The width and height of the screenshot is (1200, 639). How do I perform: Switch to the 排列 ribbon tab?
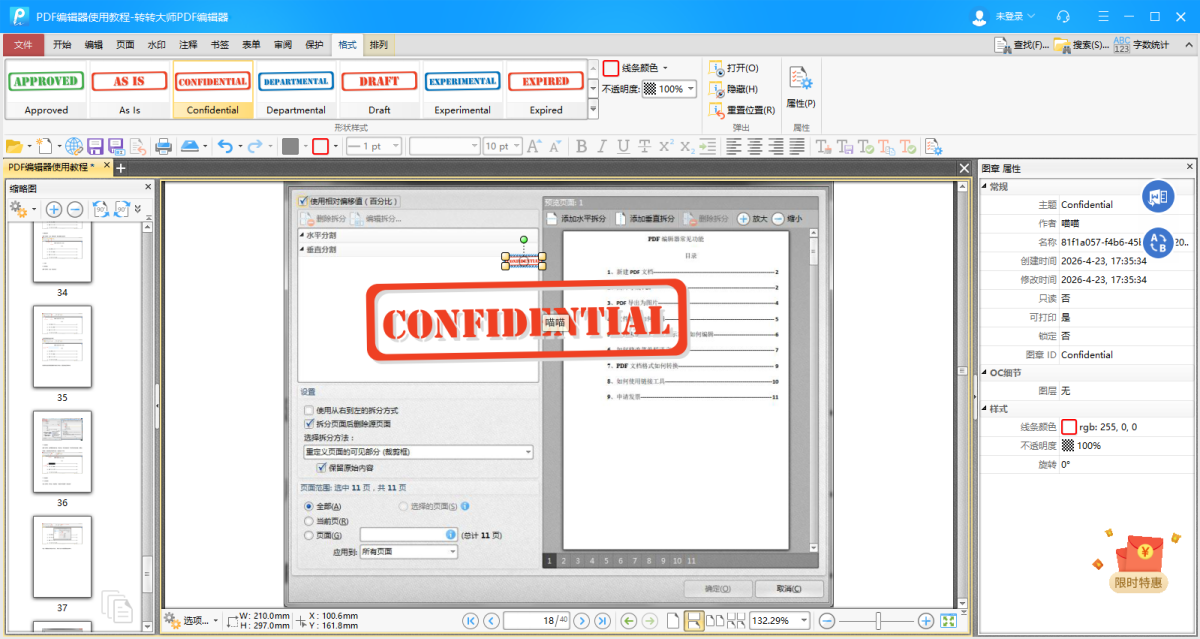click(x=379, y=45)
